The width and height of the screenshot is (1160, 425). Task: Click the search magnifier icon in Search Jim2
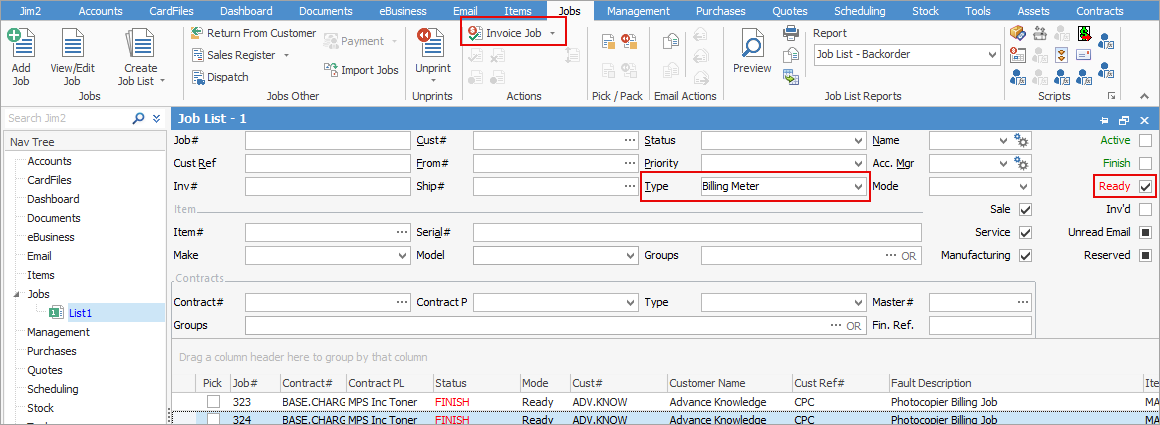click(138, 118)
